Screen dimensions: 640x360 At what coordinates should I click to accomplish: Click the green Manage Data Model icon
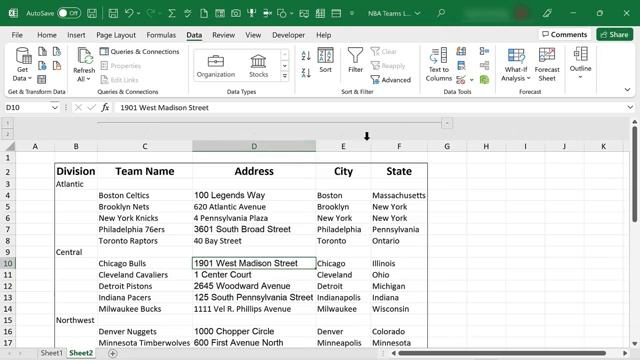pos(484,80)
